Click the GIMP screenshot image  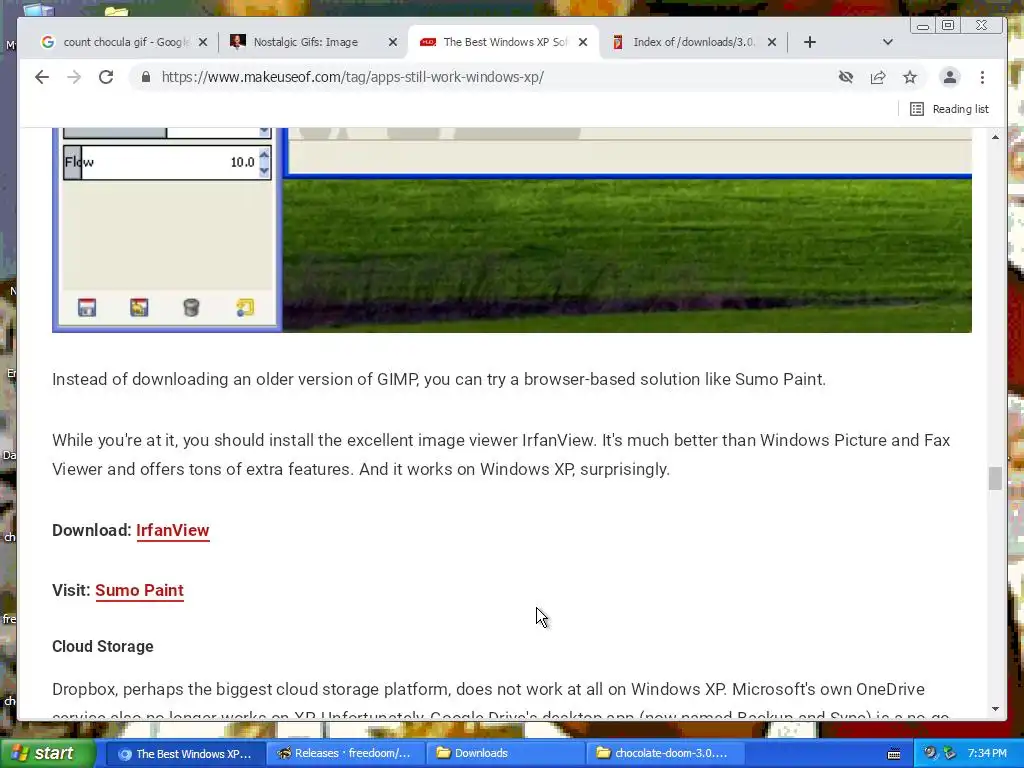512,230
